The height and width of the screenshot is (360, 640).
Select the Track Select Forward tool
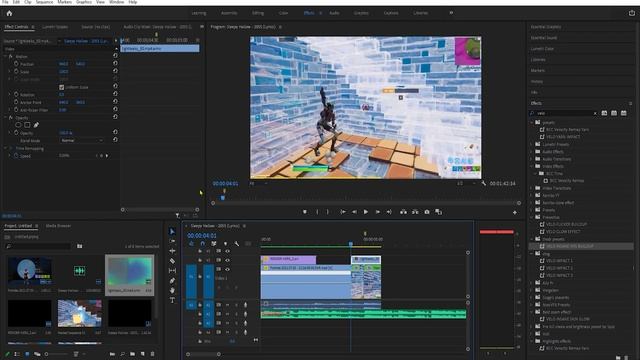point(172,241)
